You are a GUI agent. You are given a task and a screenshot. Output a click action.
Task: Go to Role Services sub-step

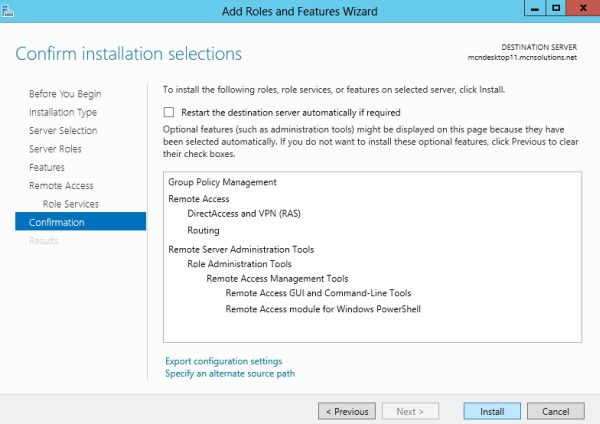[70, 204]
